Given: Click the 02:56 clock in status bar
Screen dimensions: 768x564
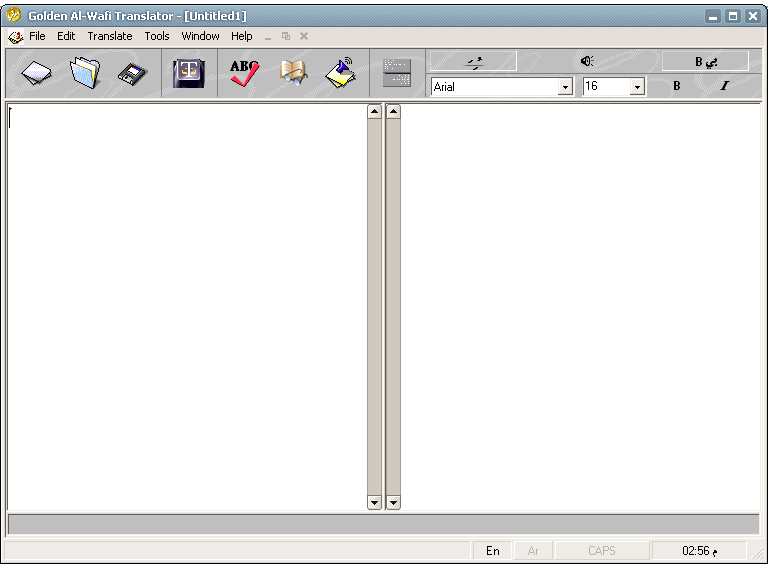Looking at the screenshot, I should (699, 551).
